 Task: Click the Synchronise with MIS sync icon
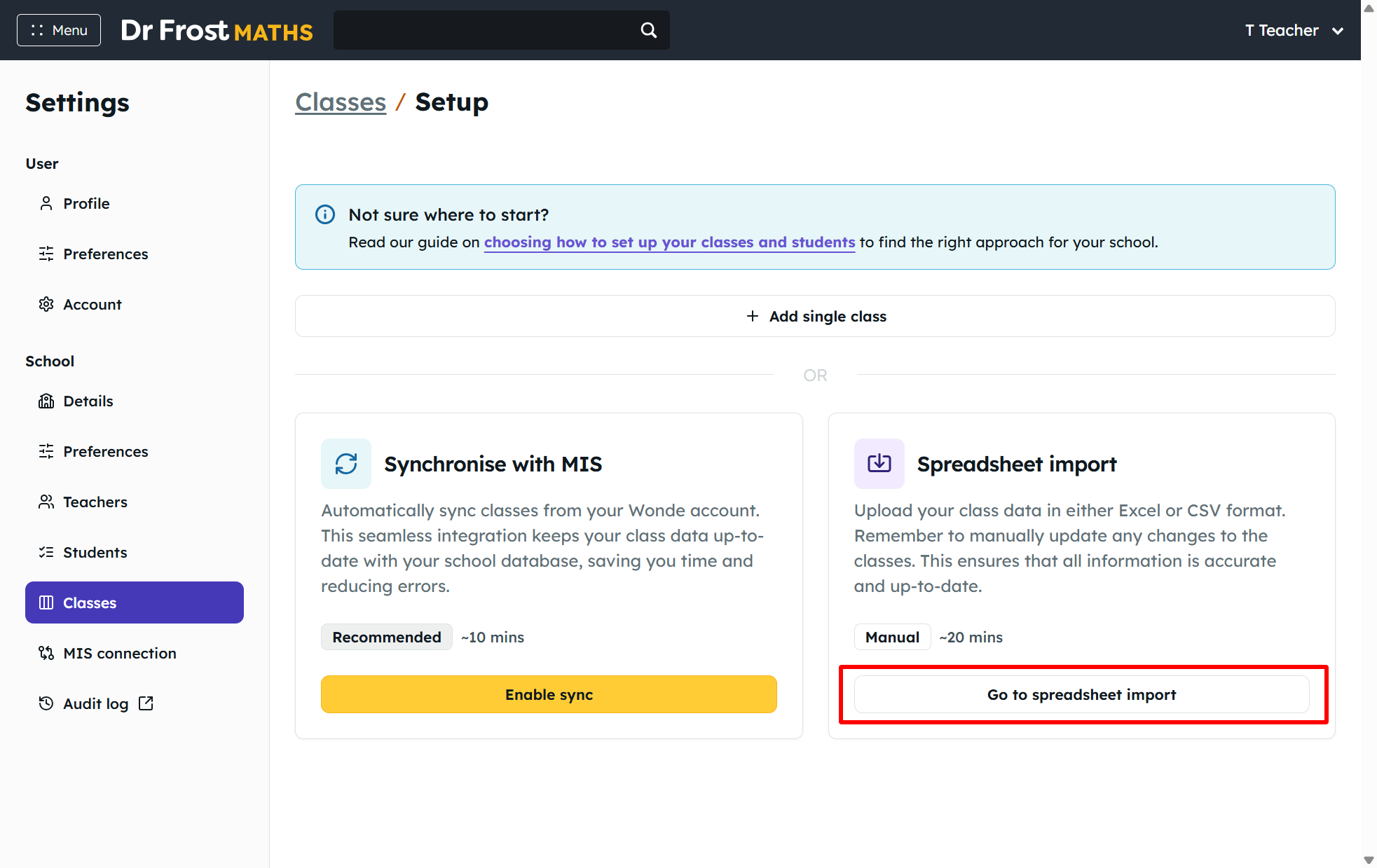click(x=346, y=464)
